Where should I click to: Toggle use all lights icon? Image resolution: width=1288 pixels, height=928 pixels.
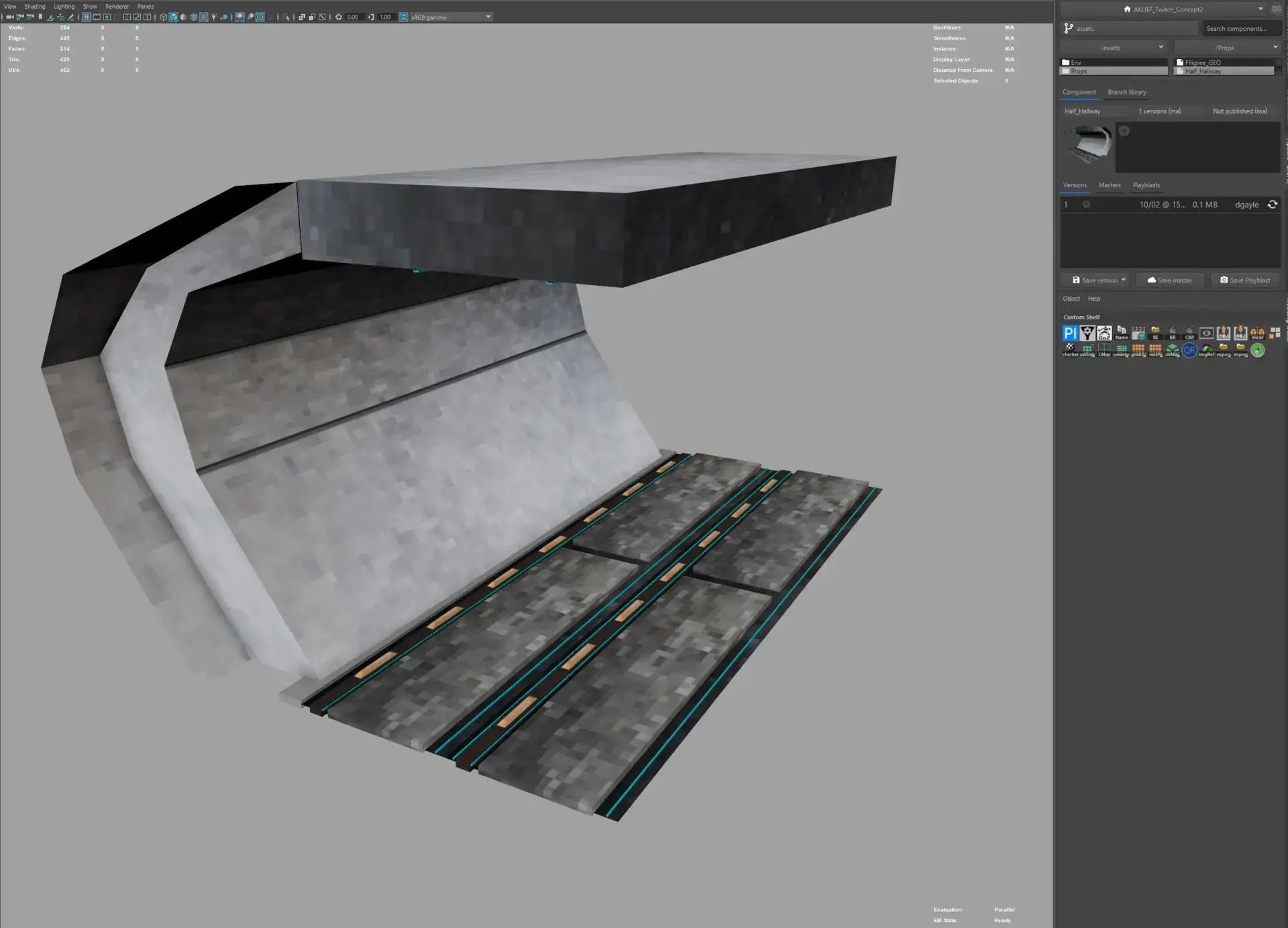[x=213, y=17]
